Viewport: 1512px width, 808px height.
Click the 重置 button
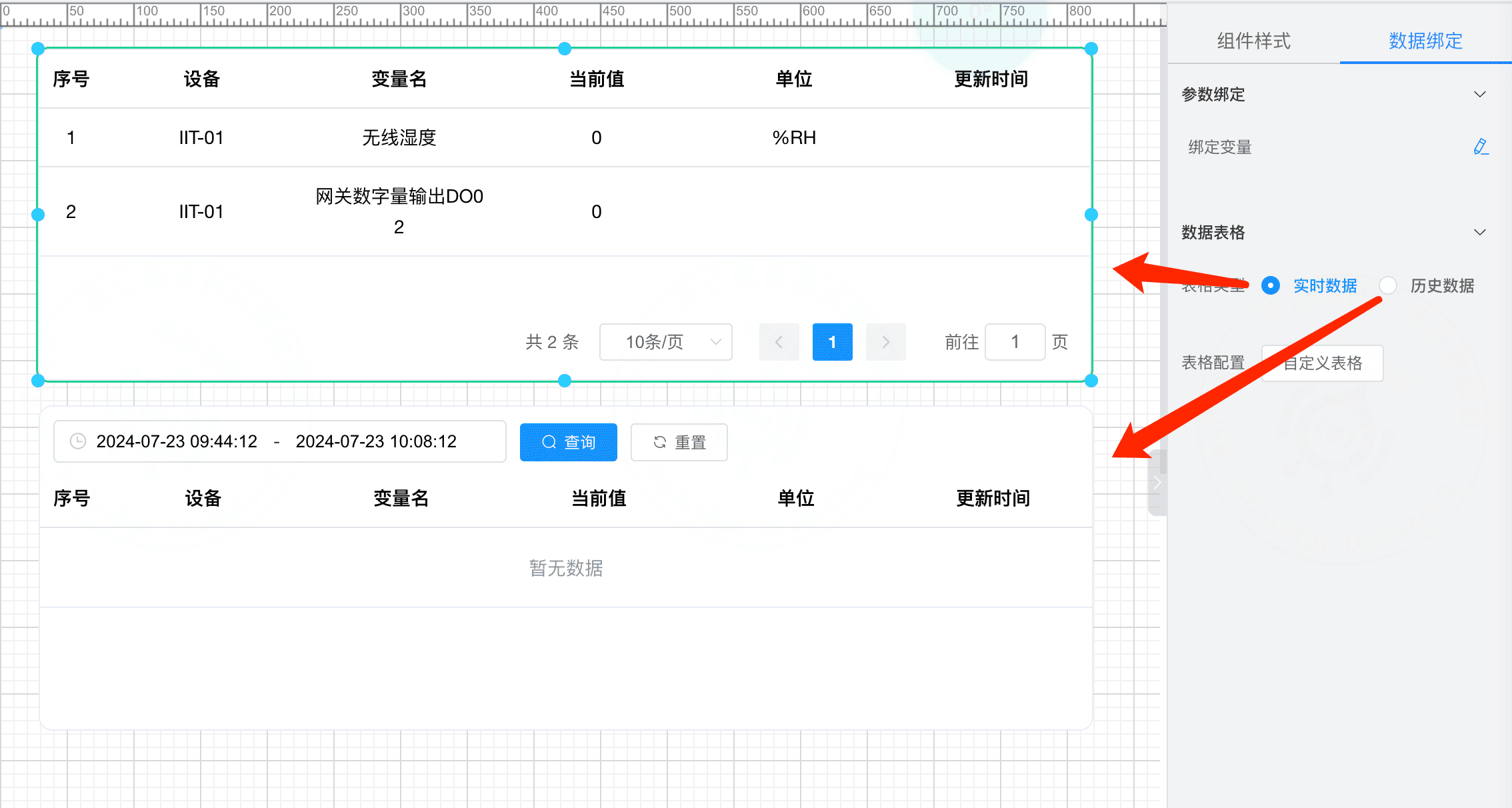679,442
